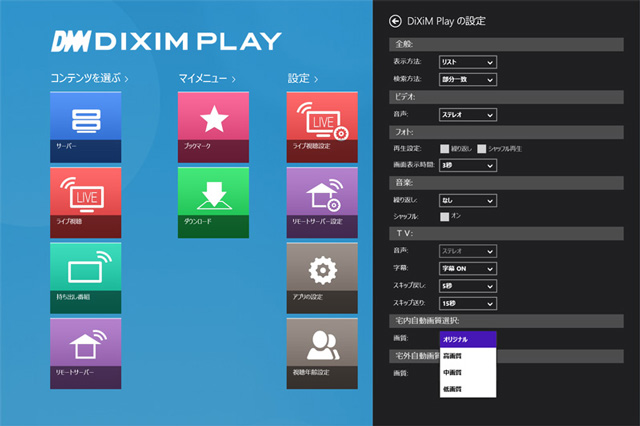640x426 pixels.
Task: Click the フォト section heading
Action: pos(506,132)
